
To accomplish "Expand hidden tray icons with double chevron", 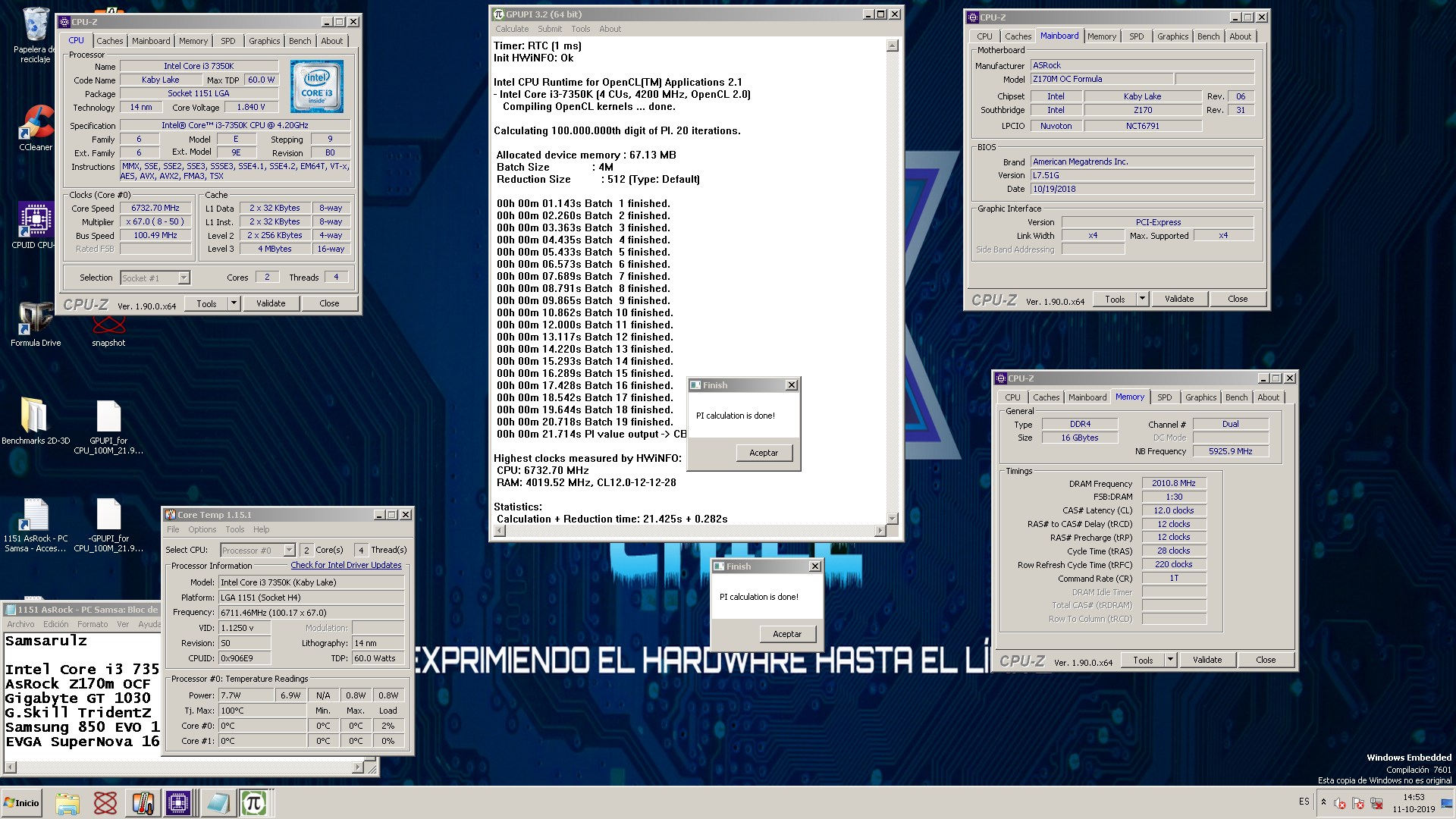I will [1323, 802].
